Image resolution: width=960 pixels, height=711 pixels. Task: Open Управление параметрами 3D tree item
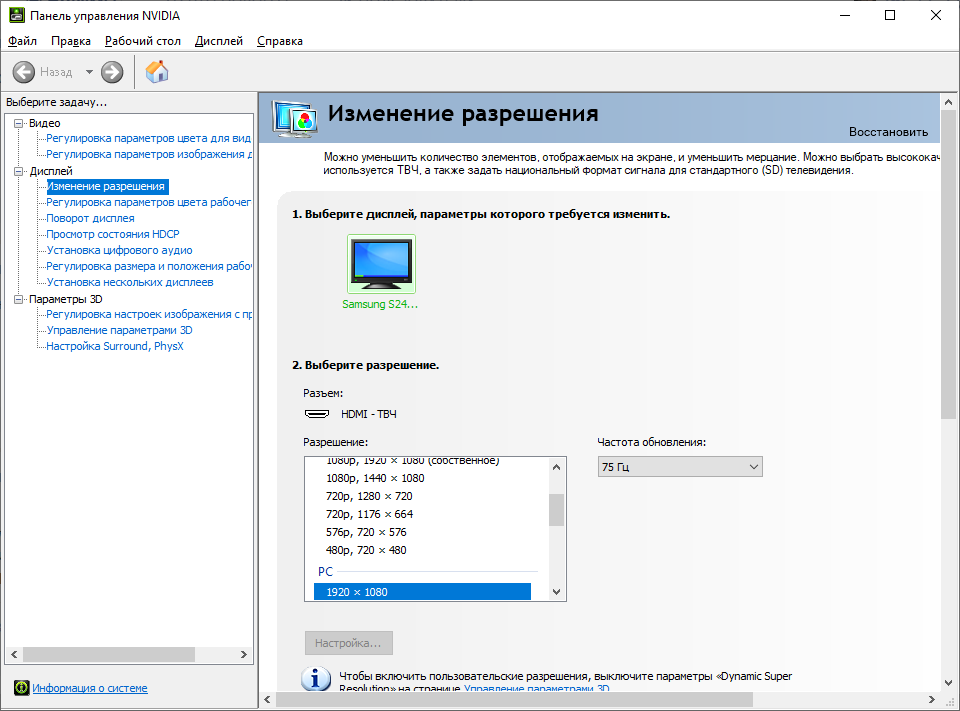[x=119, y=330]
